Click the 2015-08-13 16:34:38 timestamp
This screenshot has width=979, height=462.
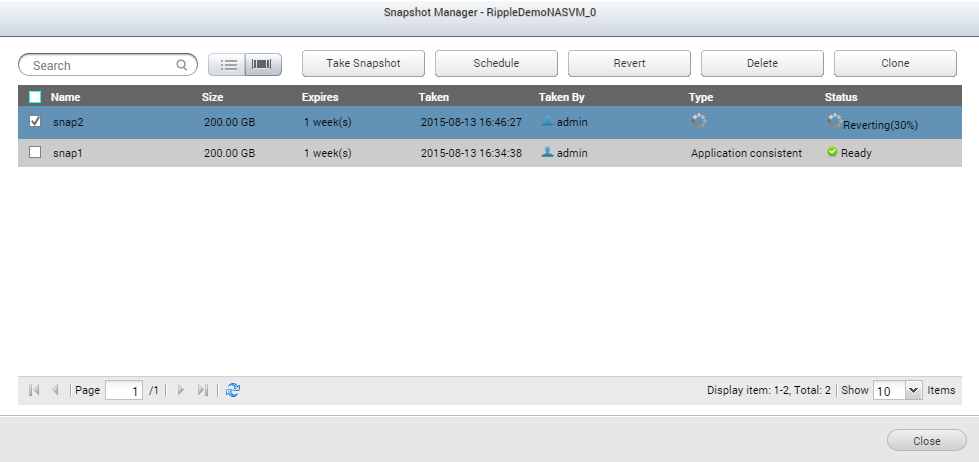tap(471, 152)
